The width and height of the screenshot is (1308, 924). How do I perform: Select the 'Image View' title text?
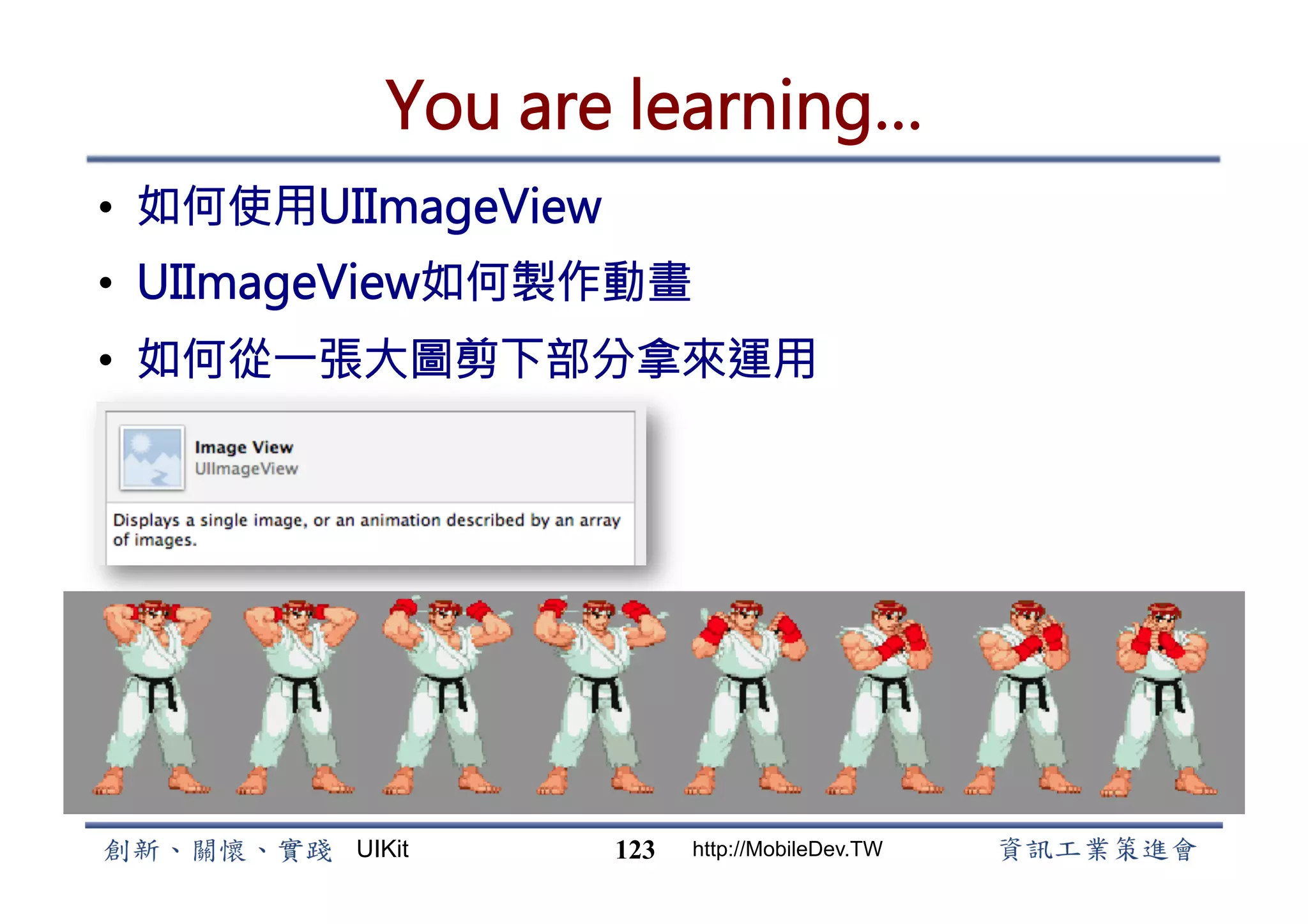tap(244, 447)
